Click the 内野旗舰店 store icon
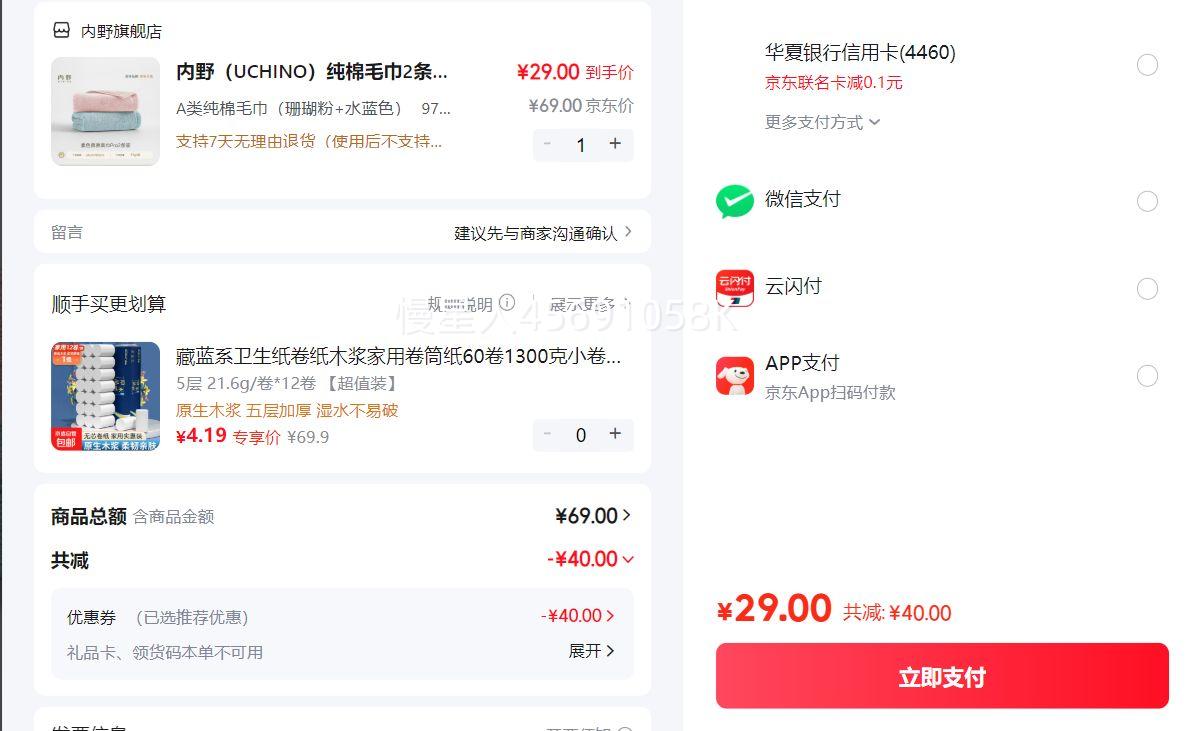This screenshot has width=1201, height=731. pos(62,31)
